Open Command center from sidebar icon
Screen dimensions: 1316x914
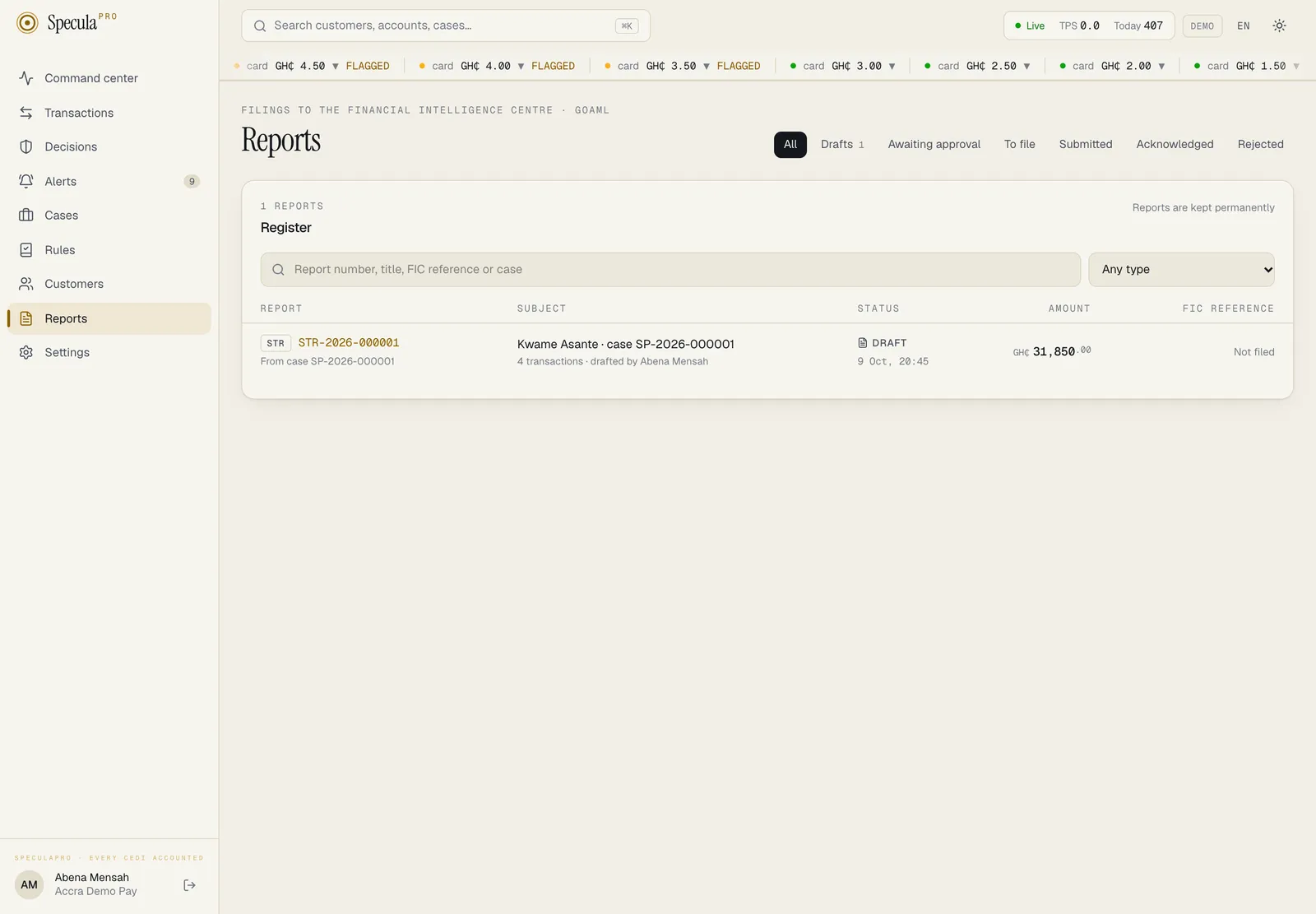(26, 78)
